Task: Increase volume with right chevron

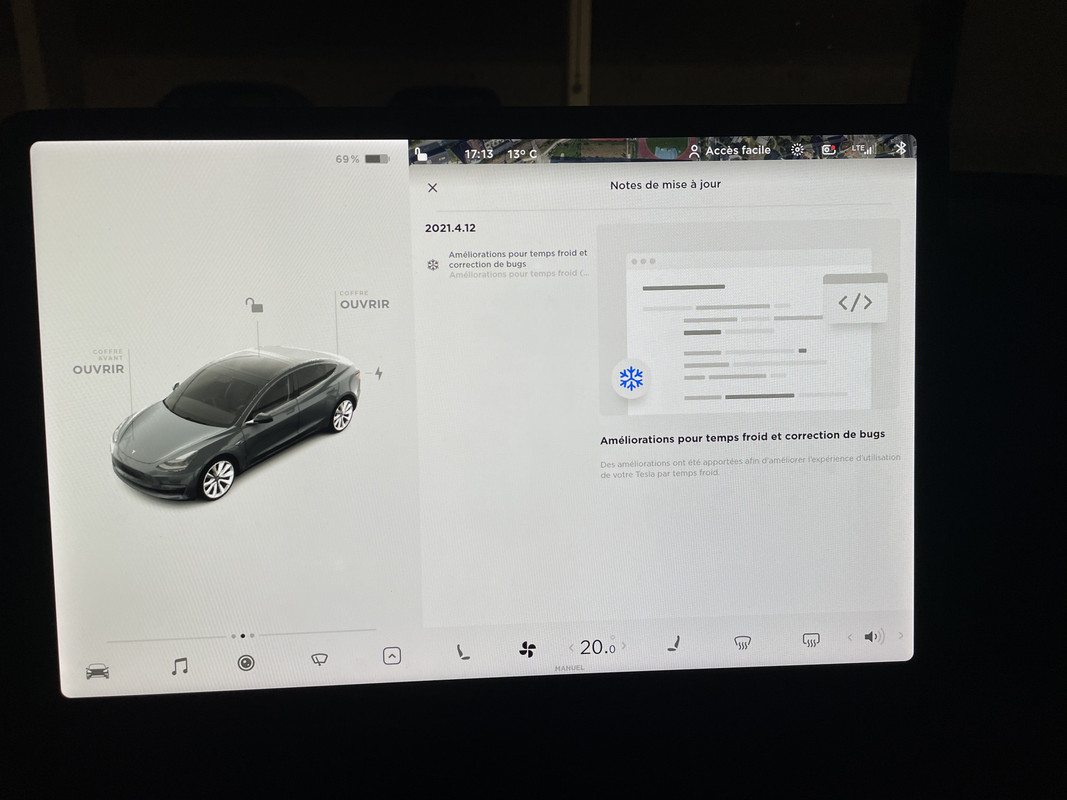Action: (x=900, y=635)
